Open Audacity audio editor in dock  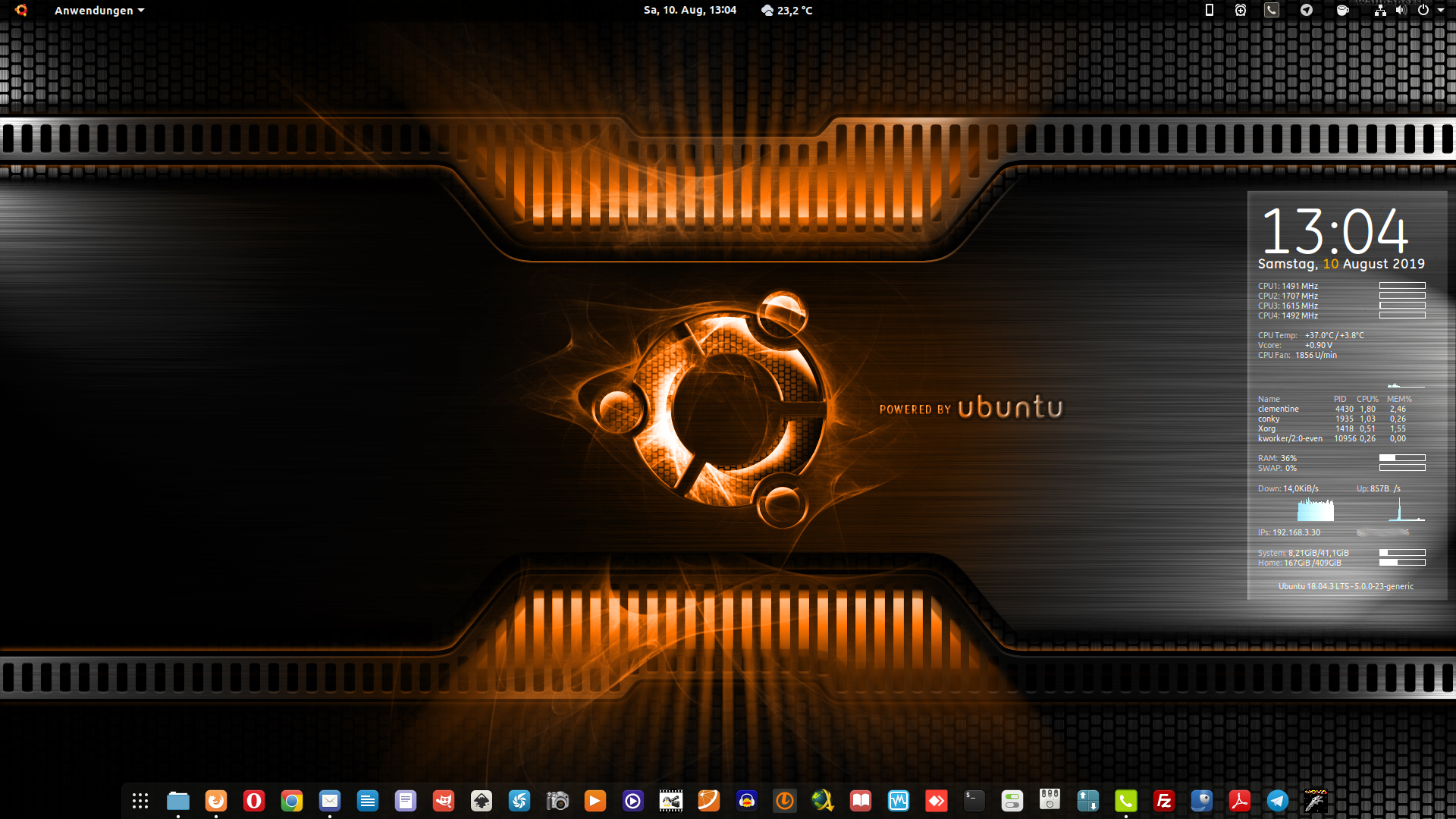coord(747,801)
